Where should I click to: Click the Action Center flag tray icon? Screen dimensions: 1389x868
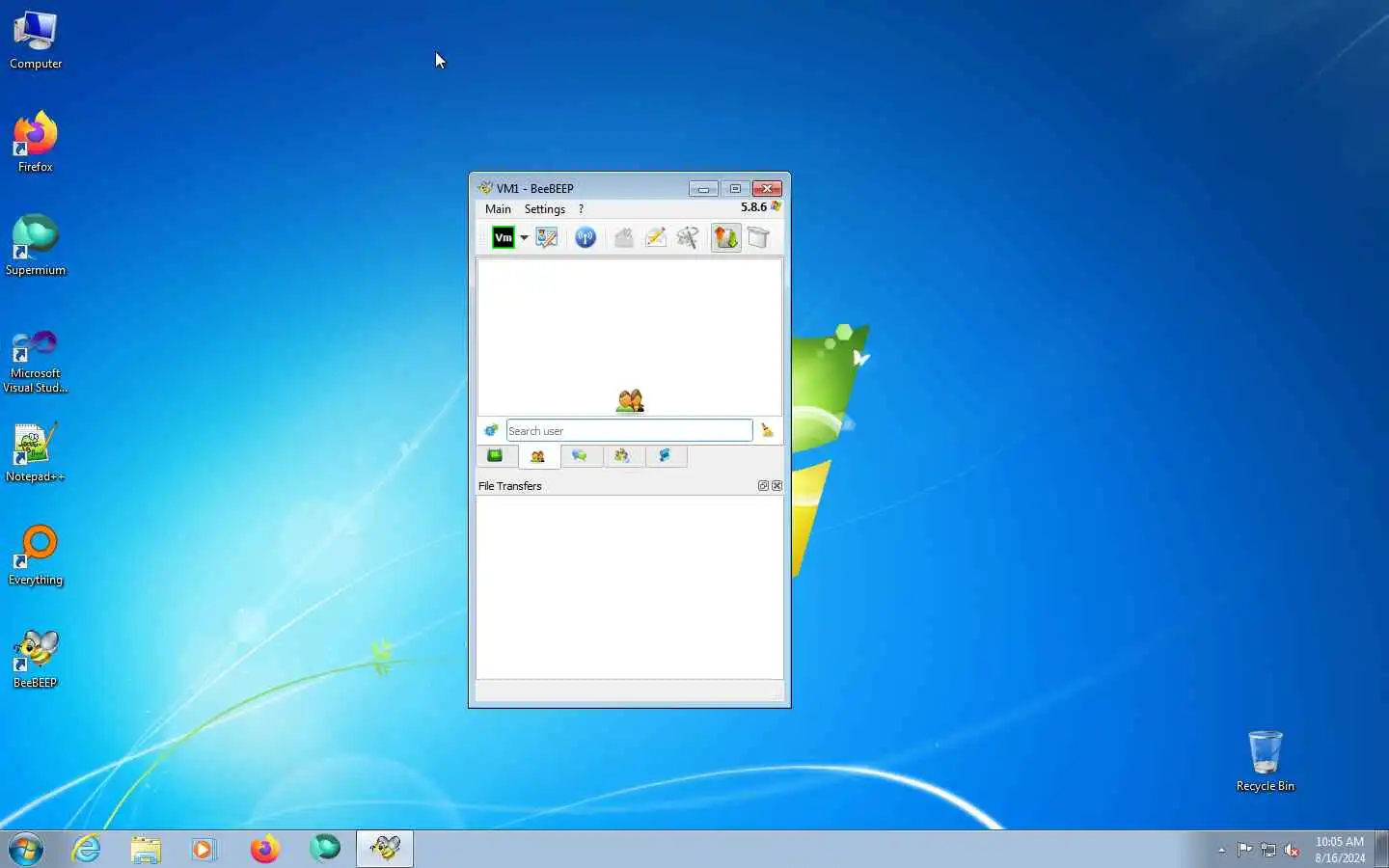[1245, 850]
